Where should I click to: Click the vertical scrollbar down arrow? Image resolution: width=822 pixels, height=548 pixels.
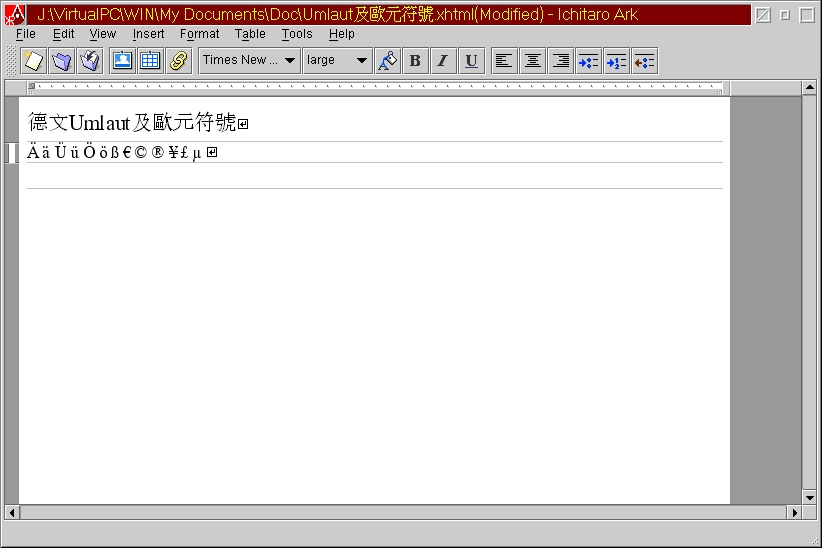click(809, 498)
